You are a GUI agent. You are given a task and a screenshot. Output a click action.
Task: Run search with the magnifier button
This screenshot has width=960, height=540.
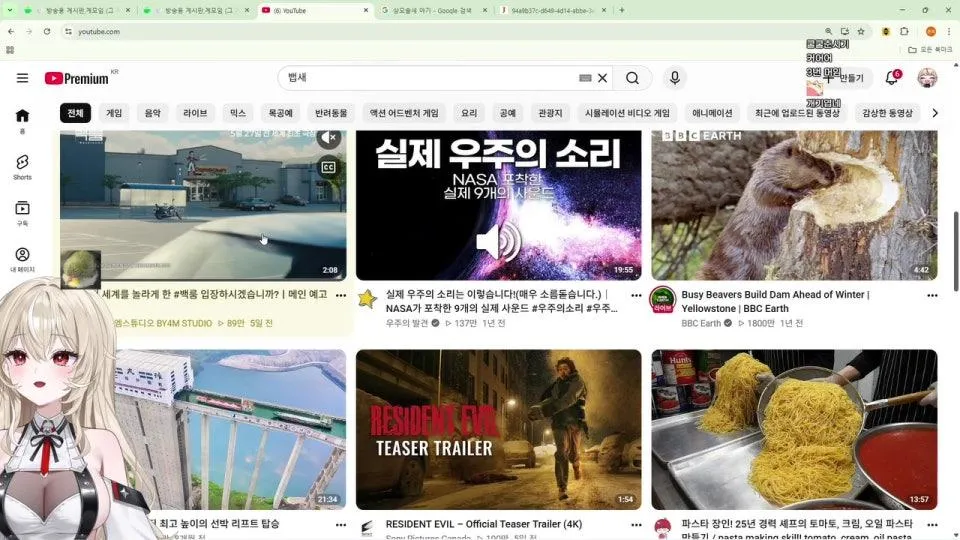[632, 78]
